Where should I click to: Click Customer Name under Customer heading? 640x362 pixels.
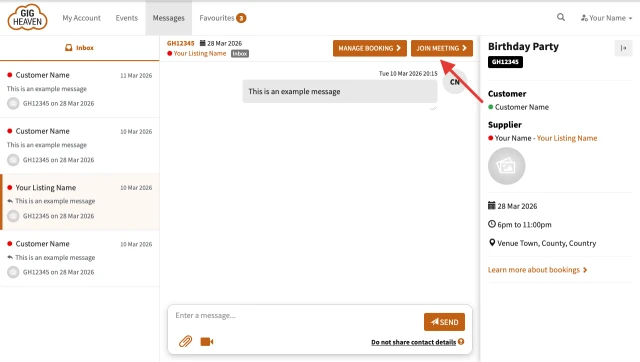tap(522, 107)
